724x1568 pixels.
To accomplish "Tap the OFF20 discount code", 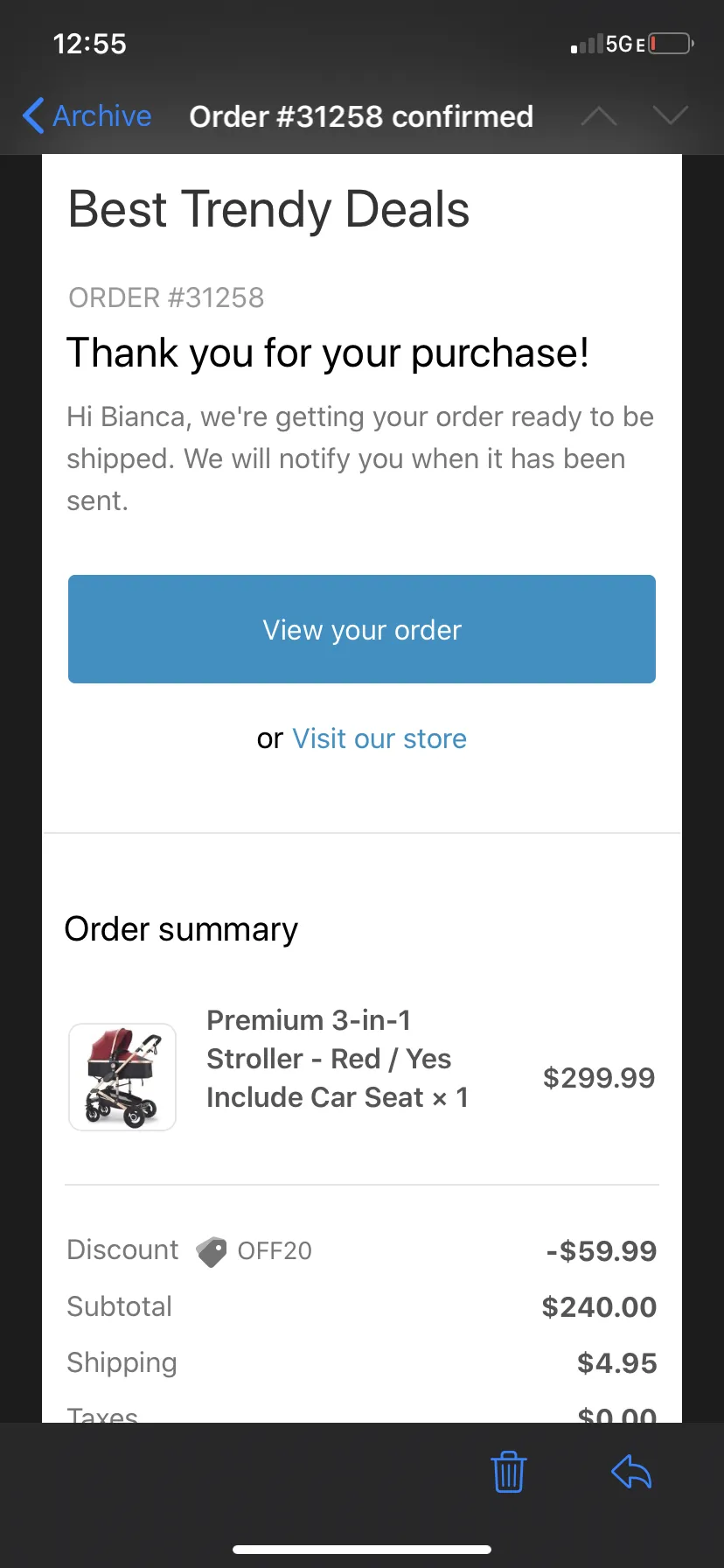I will 275,1251.
